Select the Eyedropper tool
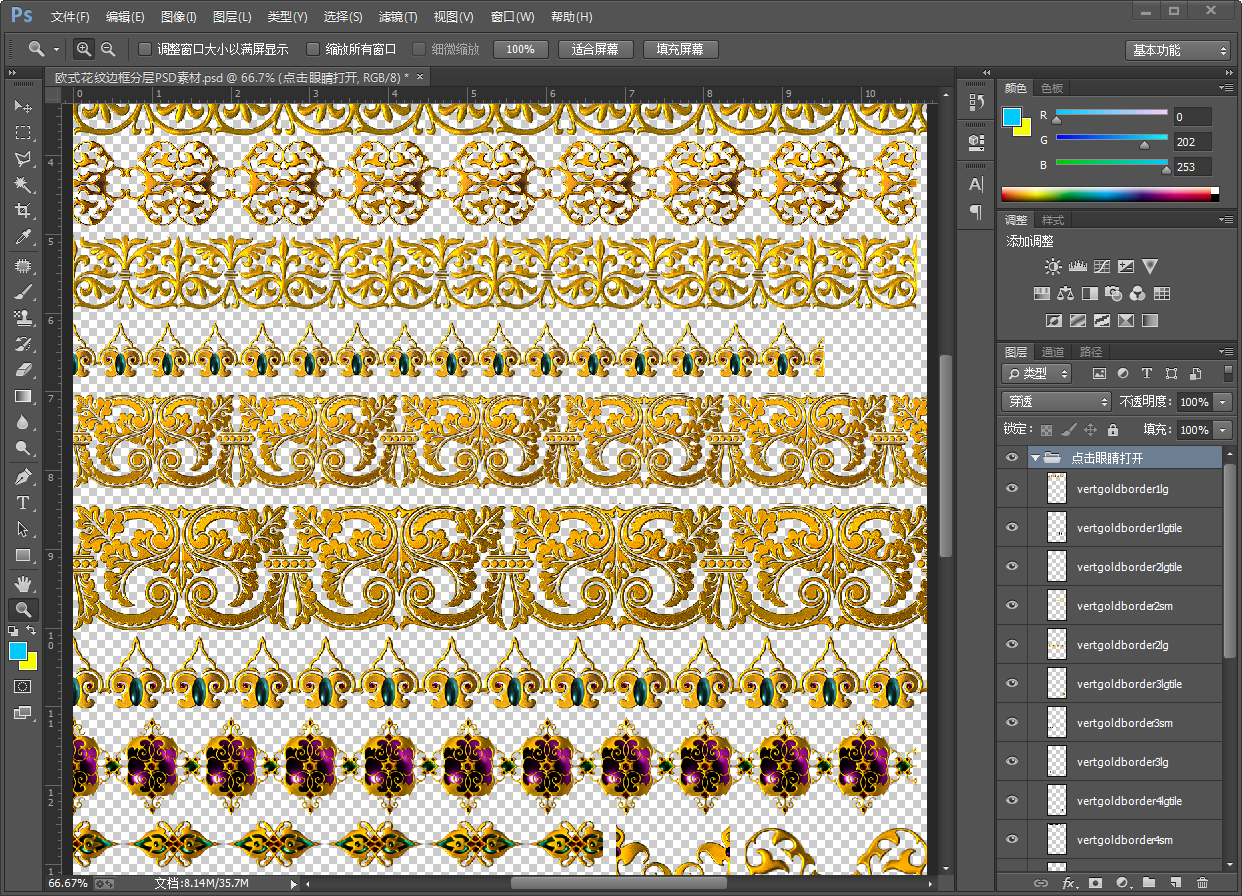This screenshot has width=1242, height=896. coord(22,237)
